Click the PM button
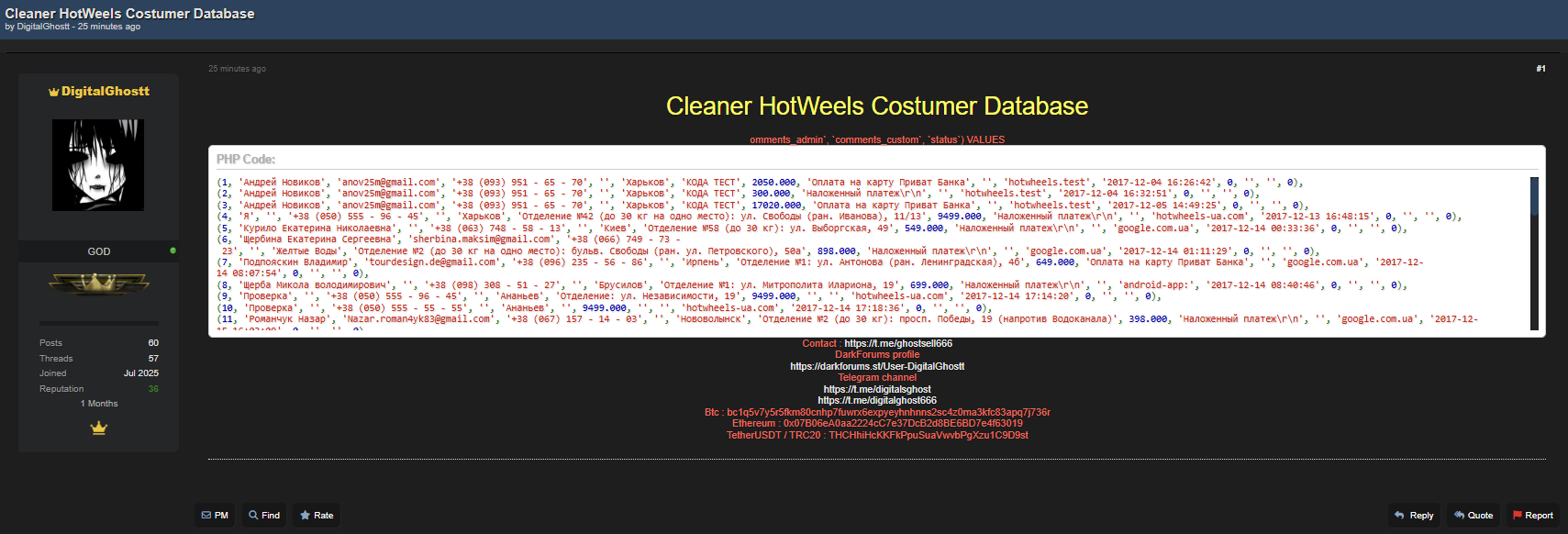This screenshot has width=1568, height=534. [215, 515]
